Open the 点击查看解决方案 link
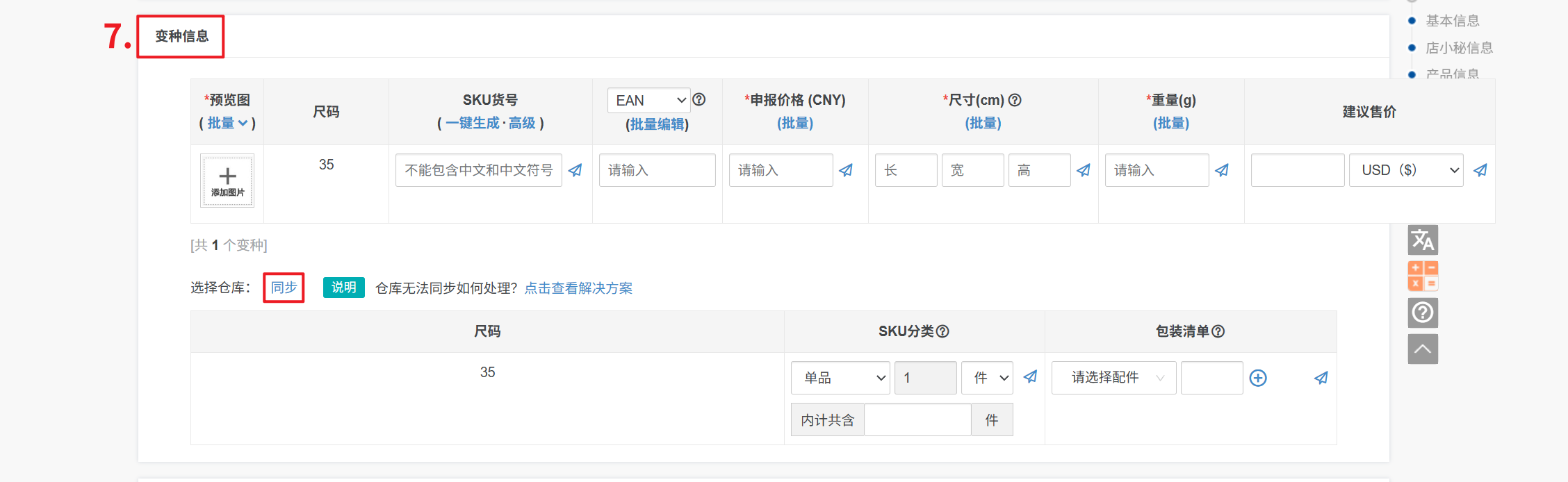This screenshot has height=482, width=1568. tap(578, 288)
